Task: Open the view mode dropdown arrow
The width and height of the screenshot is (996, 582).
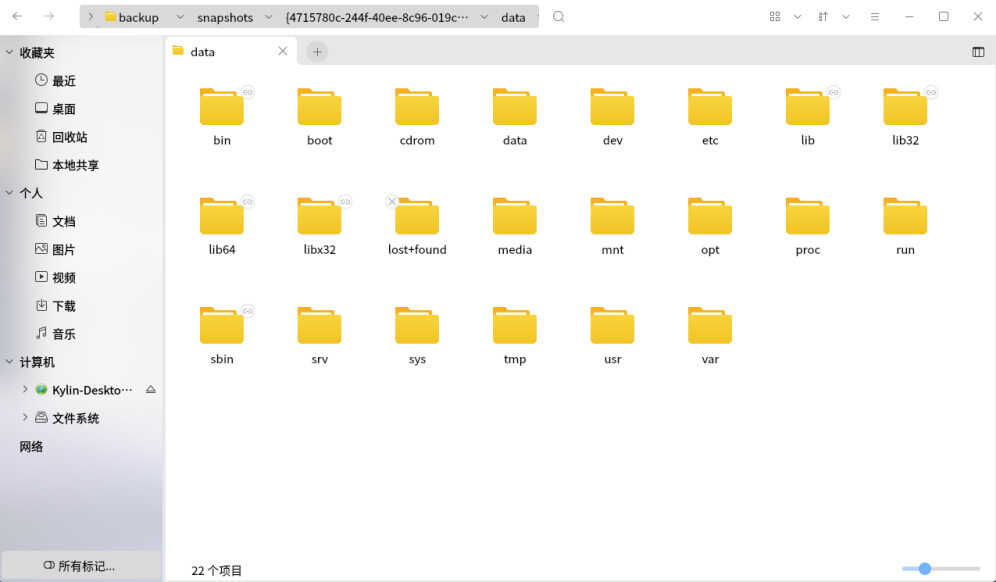Action: [x=797, y=17]
